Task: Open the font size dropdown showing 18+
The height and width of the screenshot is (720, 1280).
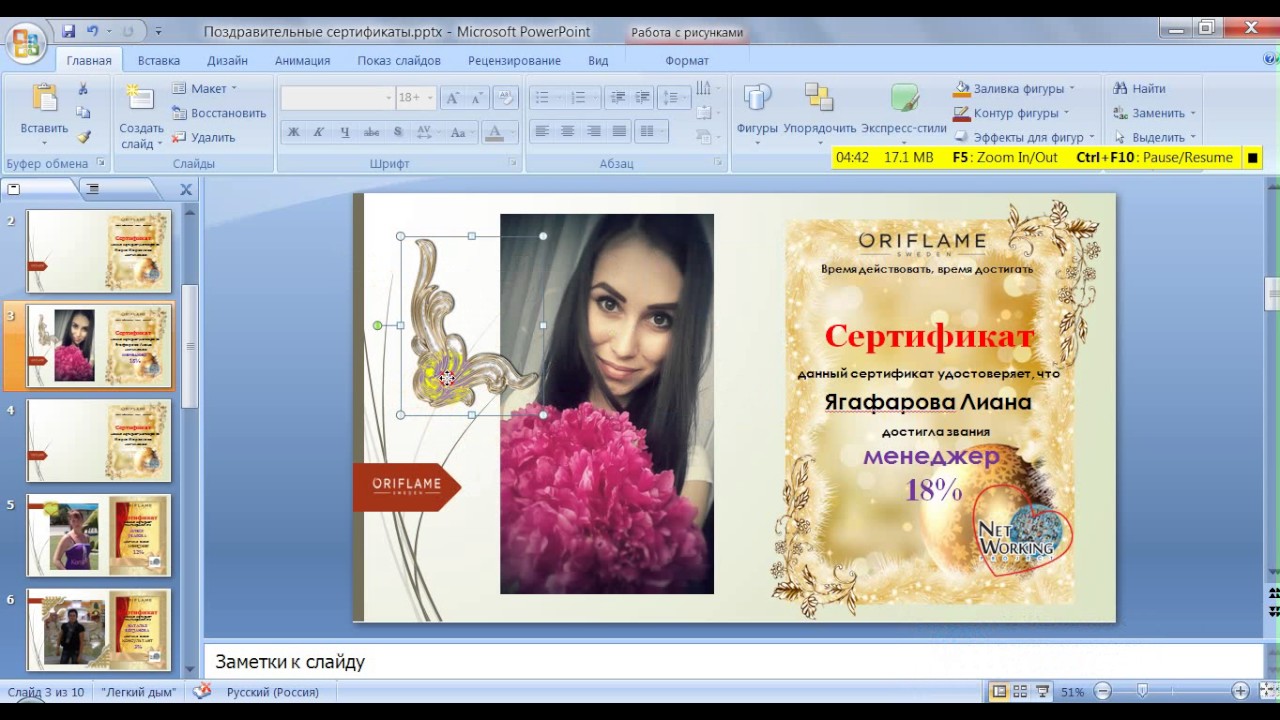Action: [x=430, y=98]
